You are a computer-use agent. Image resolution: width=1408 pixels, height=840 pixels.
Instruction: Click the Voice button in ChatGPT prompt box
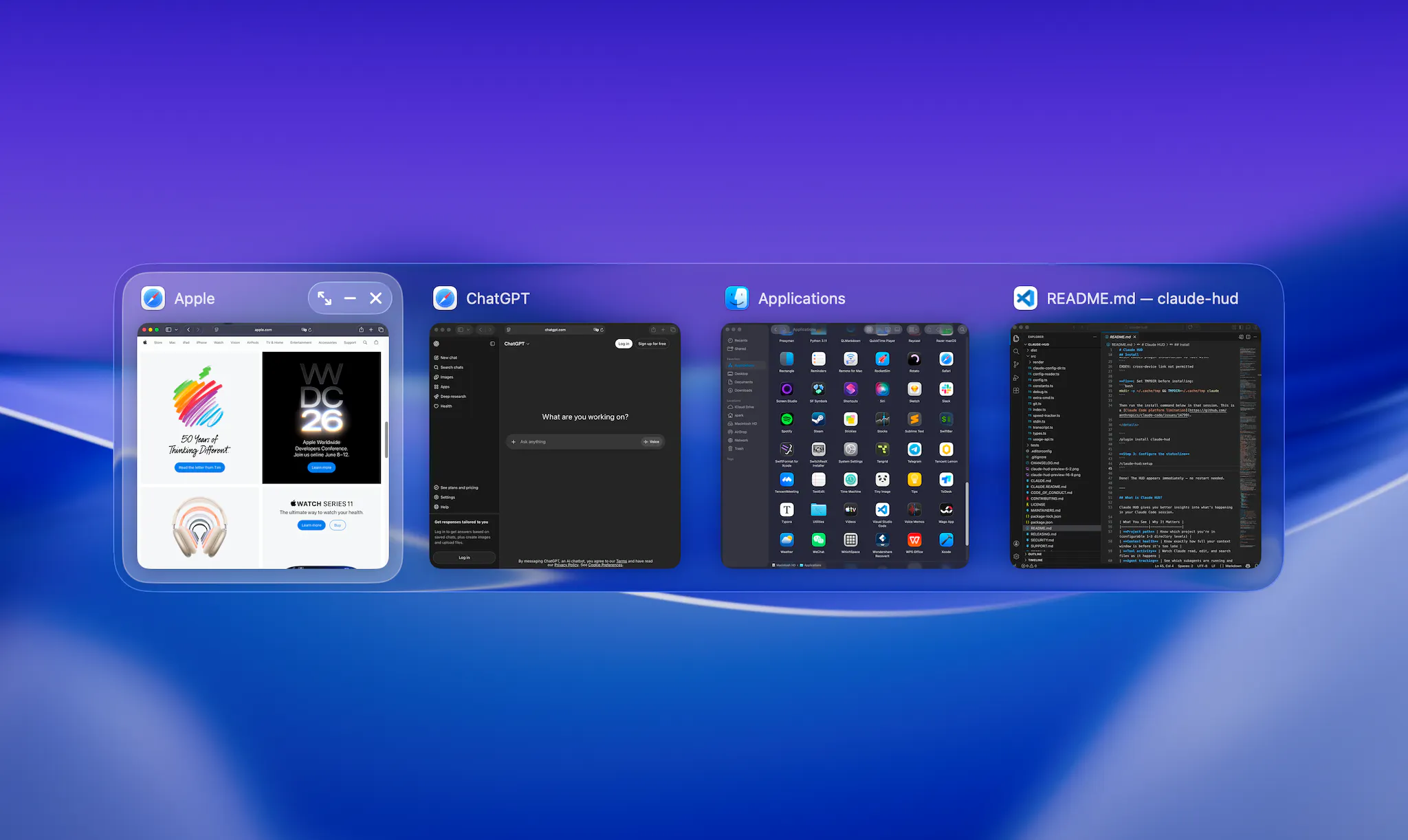652,442
